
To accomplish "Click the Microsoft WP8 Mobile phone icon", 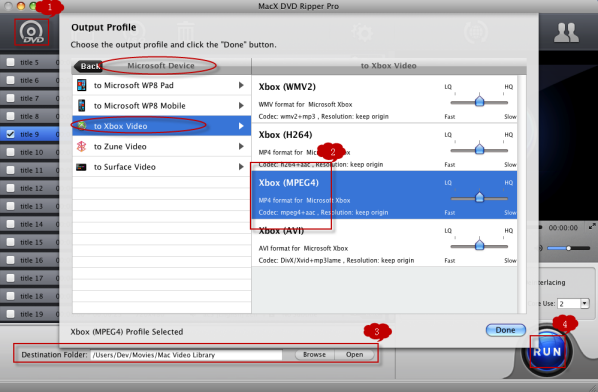I will pyautogui.click(x=81, y=105).
